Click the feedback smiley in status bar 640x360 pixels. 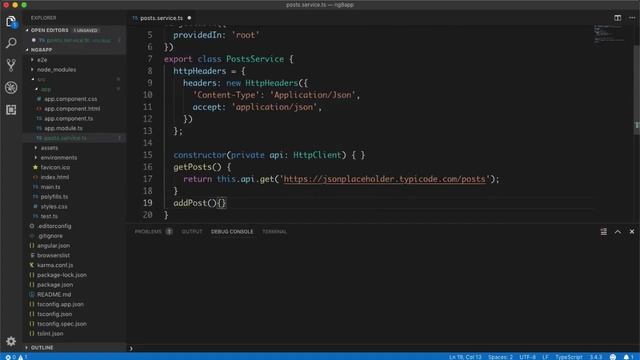613,357
